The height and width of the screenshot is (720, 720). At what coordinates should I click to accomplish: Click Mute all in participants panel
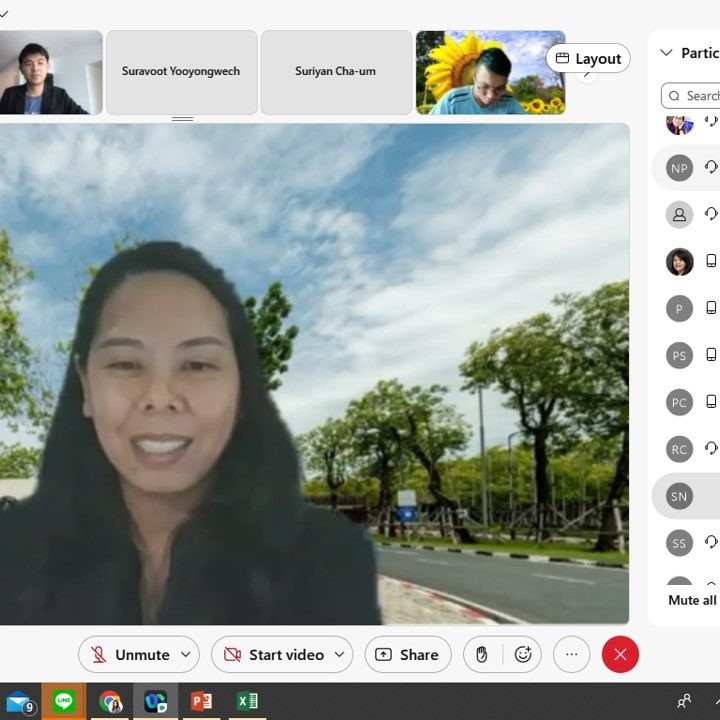click(692, 600)
